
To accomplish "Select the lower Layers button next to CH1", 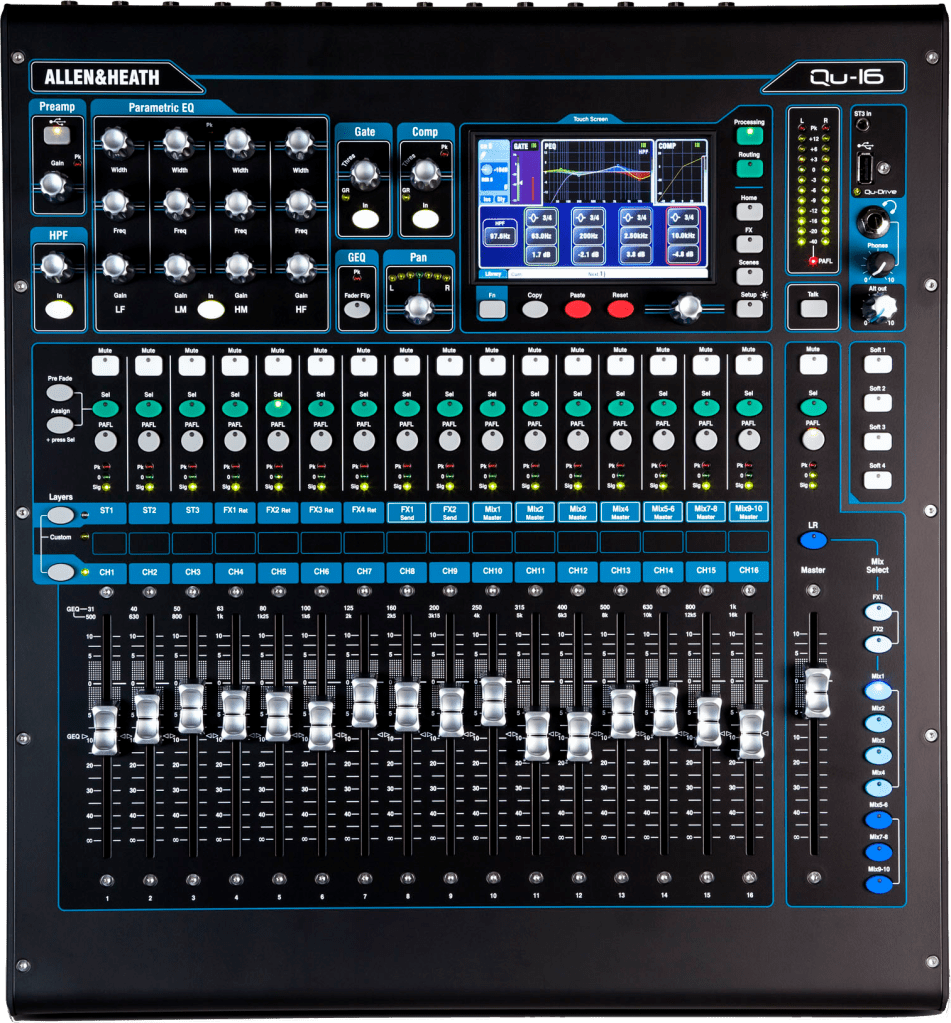I will point(61,572).
